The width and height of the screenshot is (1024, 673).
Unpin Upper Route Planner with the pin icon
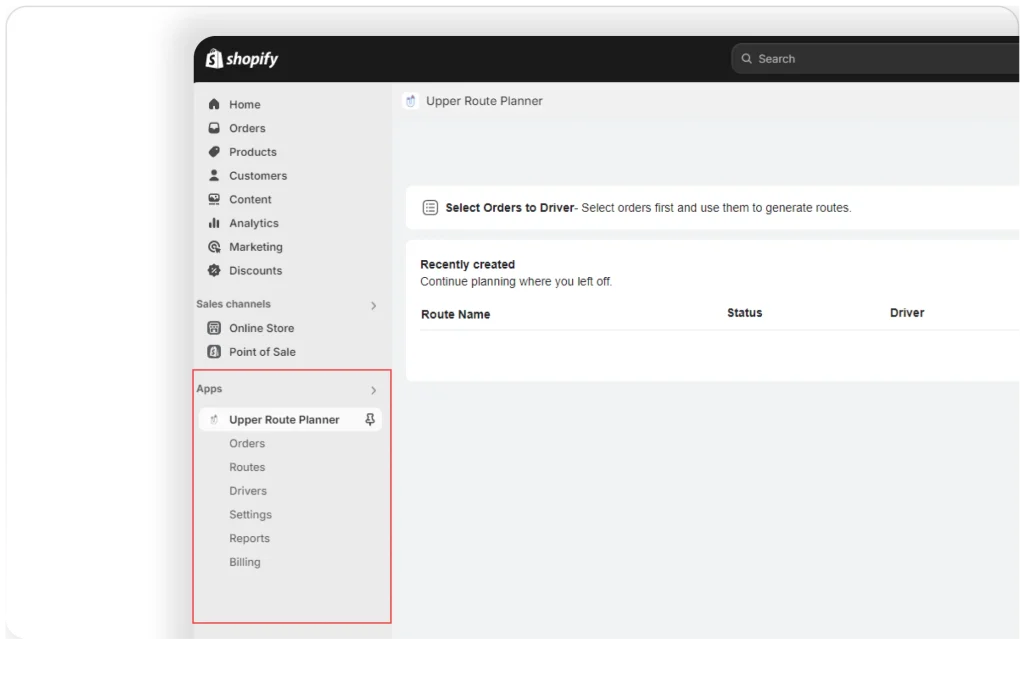(x=370, y=420)
